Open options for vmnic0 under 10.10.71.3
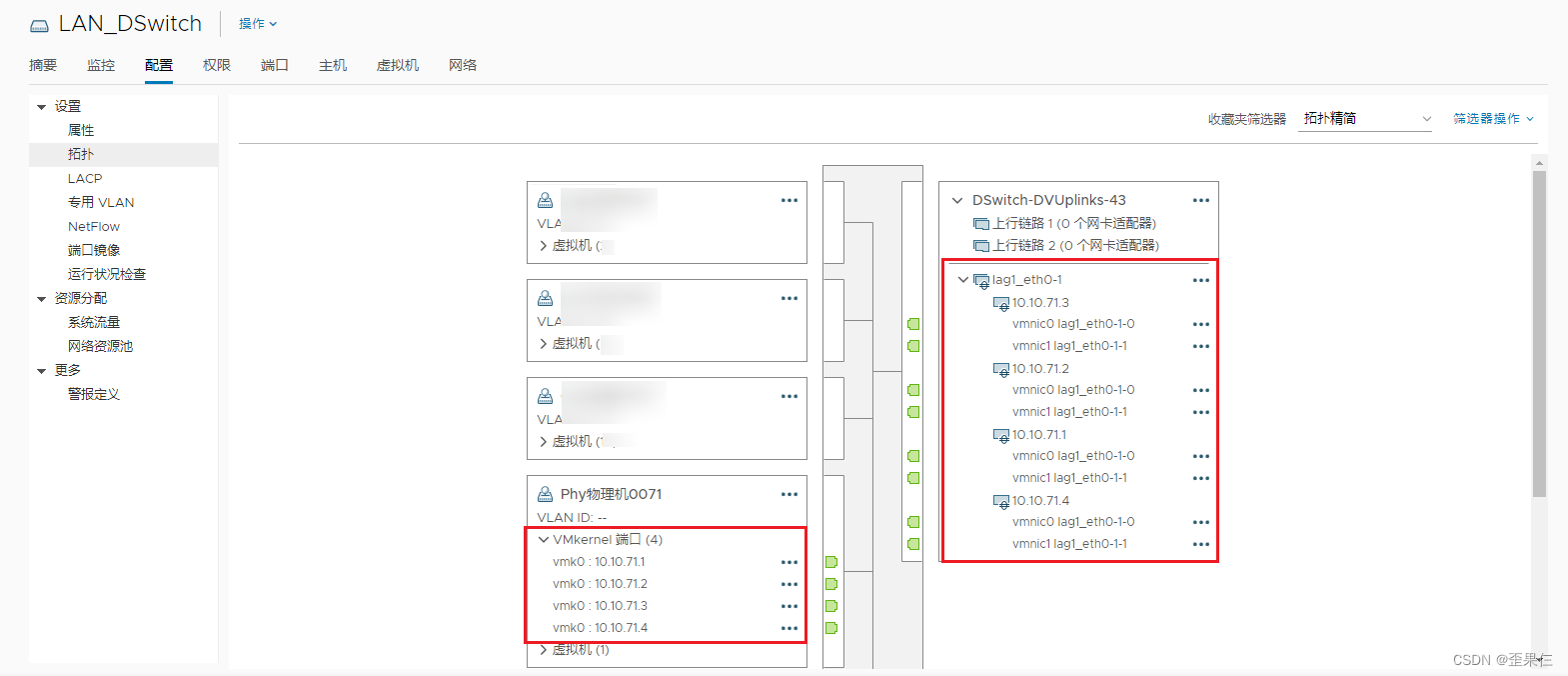Viewport: 1568px width, 676px height. coord(1201,324)
